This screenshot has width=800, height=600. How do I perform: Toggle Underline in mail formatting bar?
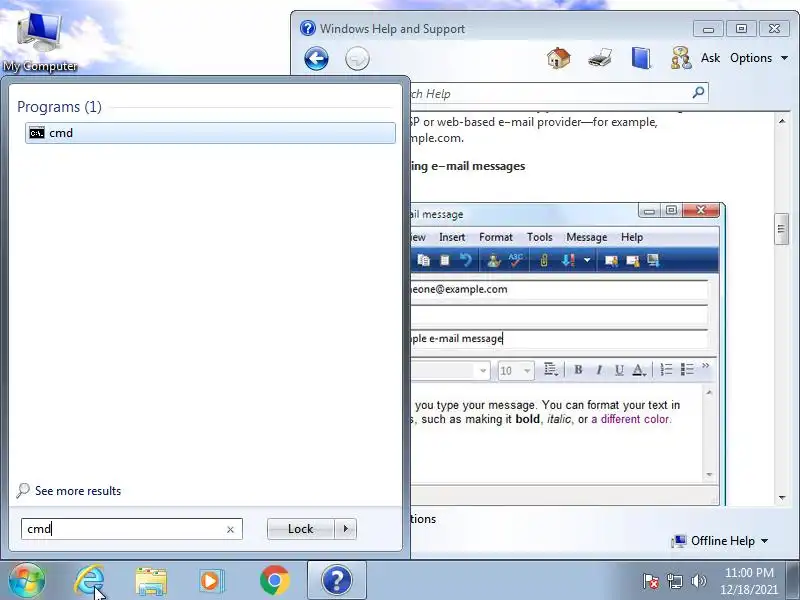619,369
